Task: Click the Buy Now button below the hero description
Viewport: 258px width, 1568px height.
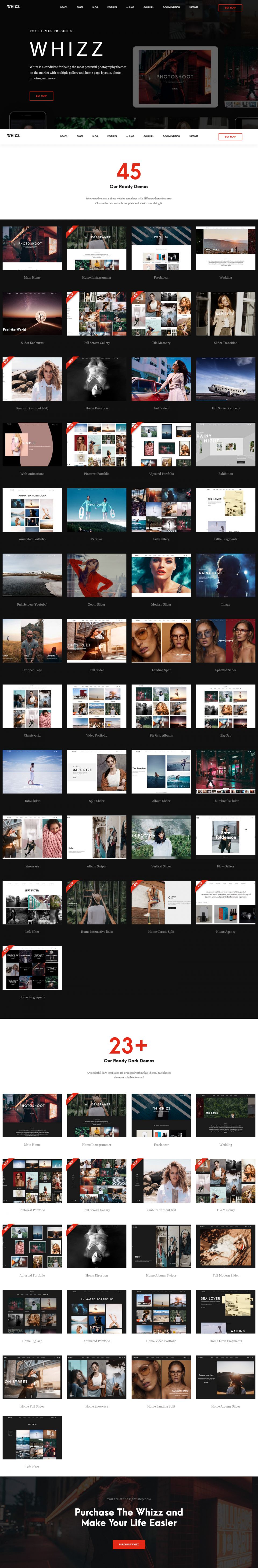Action: coord(41,96)
